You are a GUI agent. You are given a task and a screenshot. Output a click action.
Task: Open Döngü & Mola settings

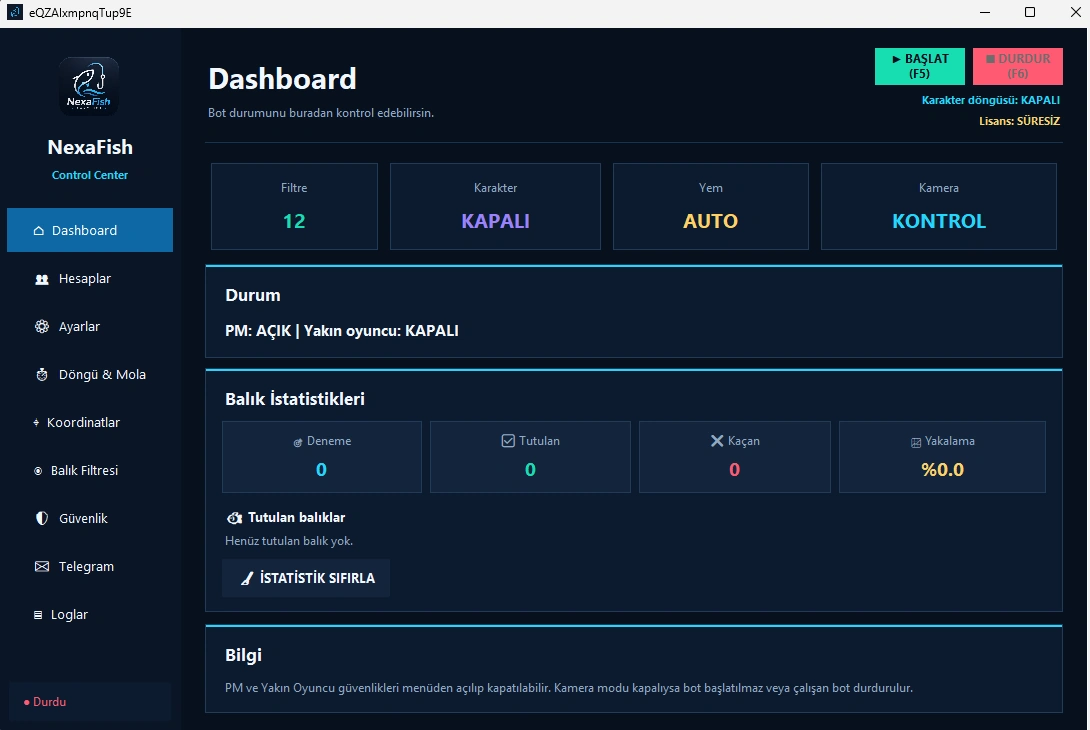90,375
